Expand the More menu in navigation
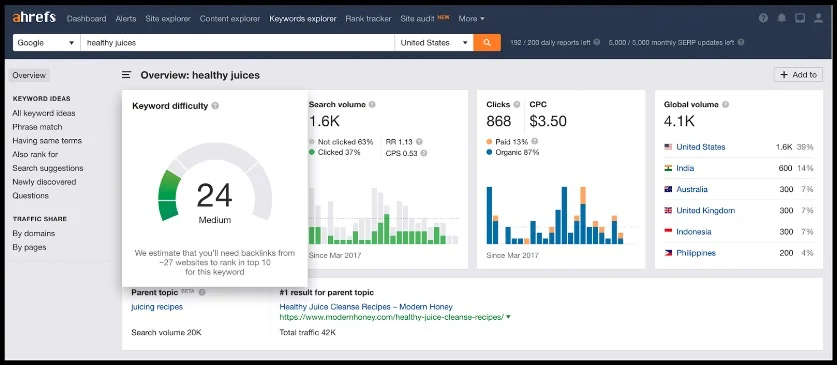The image size is (837, 365). coord(471,19)
